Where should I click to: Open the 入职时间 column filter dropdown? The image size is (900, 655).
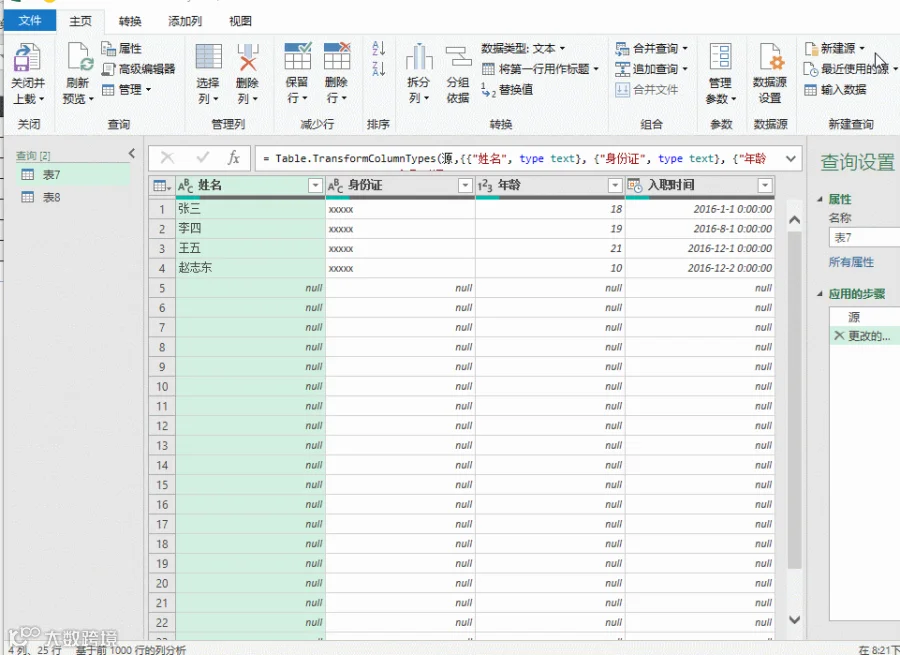pos(765,185)
